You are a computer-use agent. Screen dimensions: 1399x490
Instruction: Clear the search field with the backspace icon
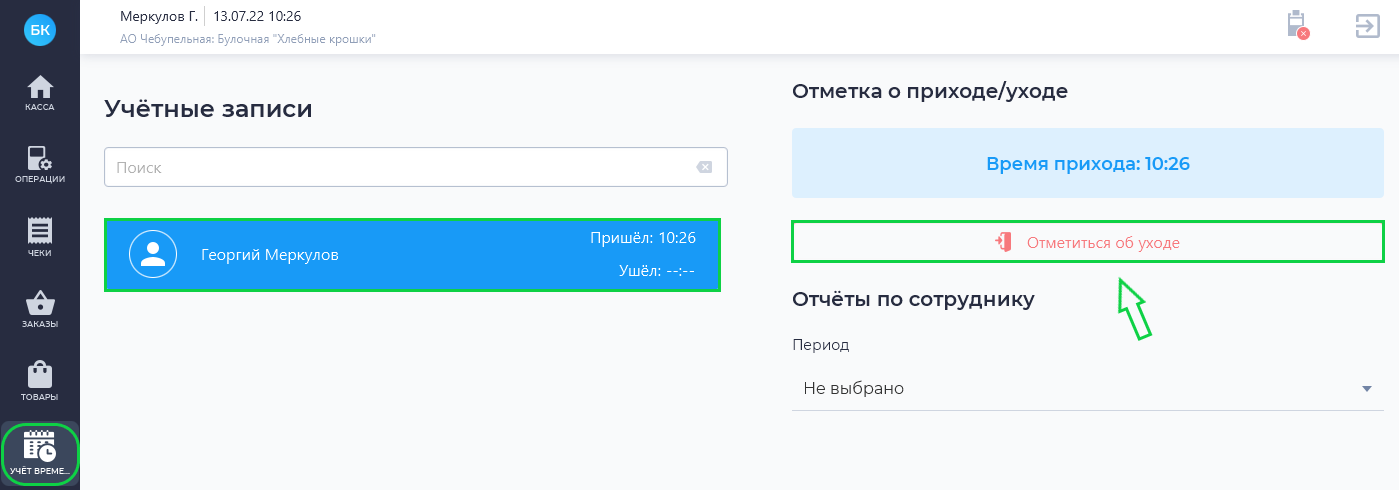(x=704, y=168)
